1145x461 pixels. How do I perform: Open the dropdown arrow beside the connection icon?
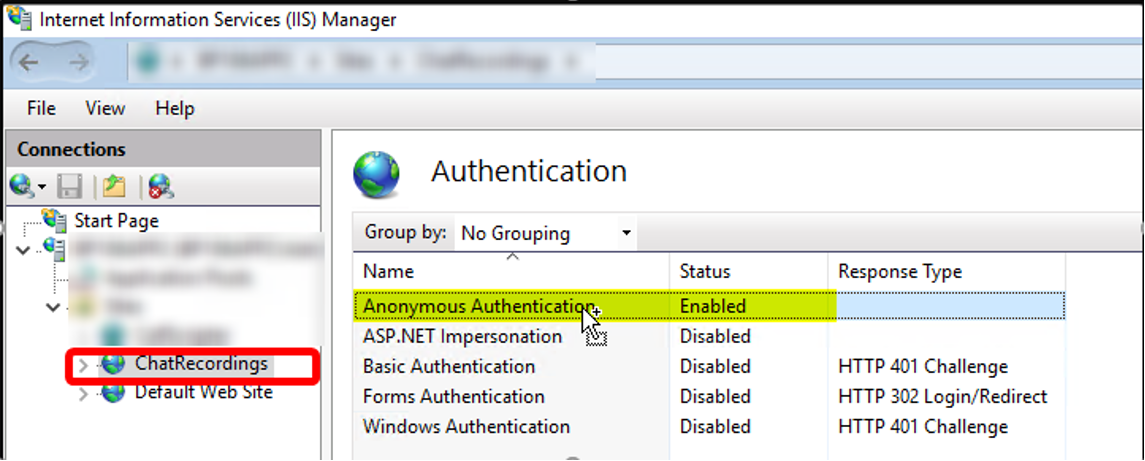coord(41,188)
